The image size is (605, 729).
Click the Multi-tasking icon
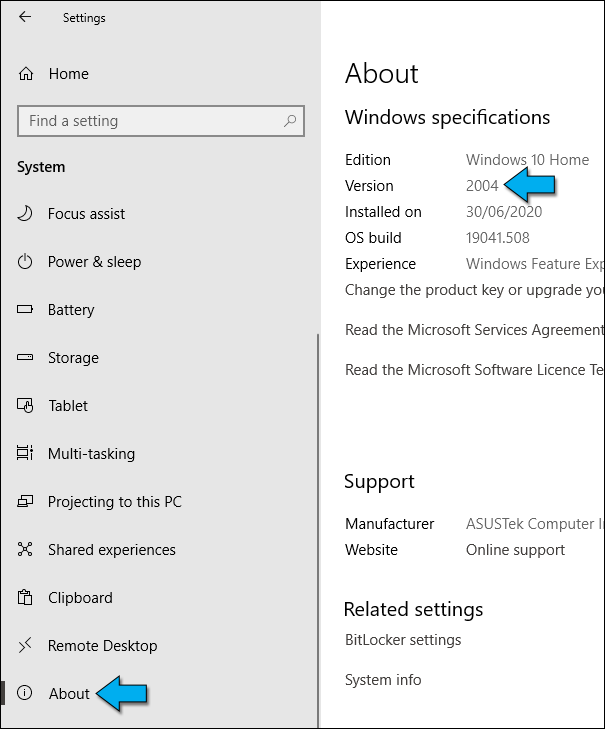26,454
